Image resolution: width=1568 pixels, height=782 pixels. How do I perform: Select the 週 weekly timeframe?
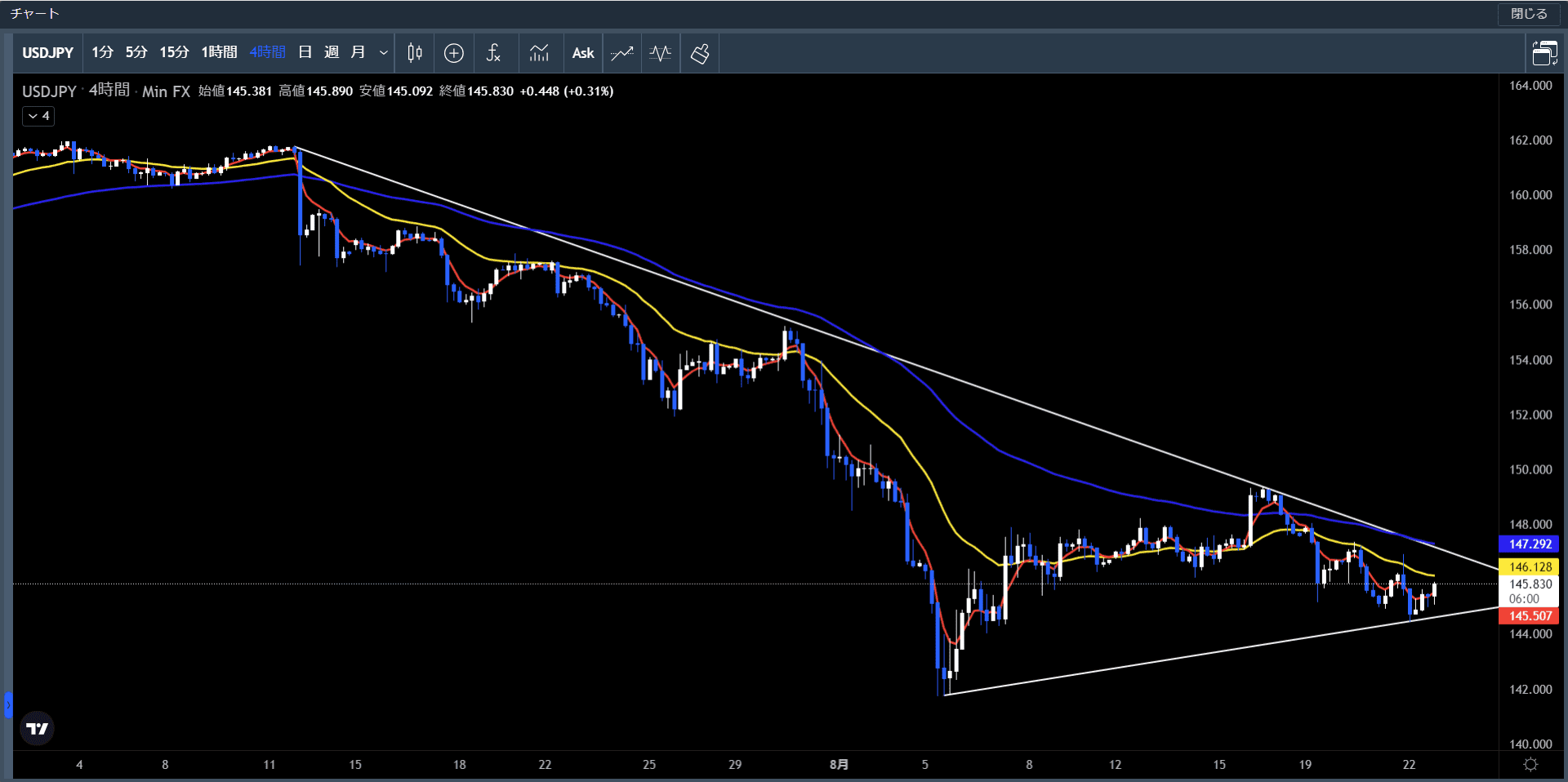(x=331, y=52)
